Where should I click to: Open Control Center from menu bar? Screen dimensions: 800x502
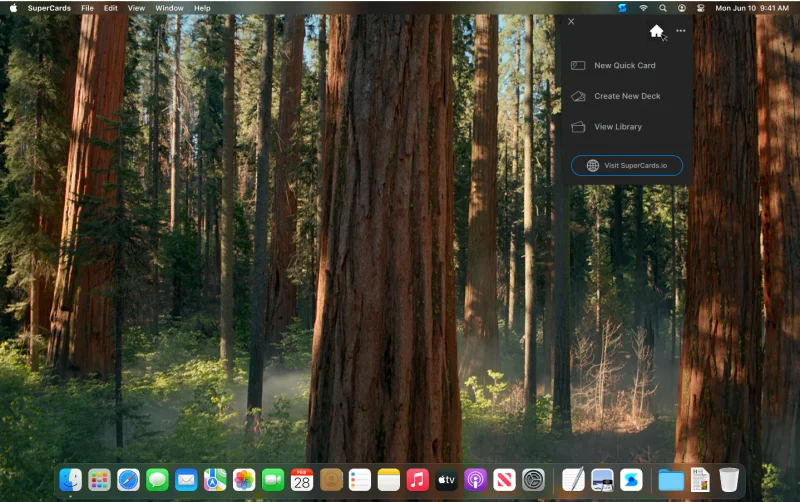[x=701, y=8]
